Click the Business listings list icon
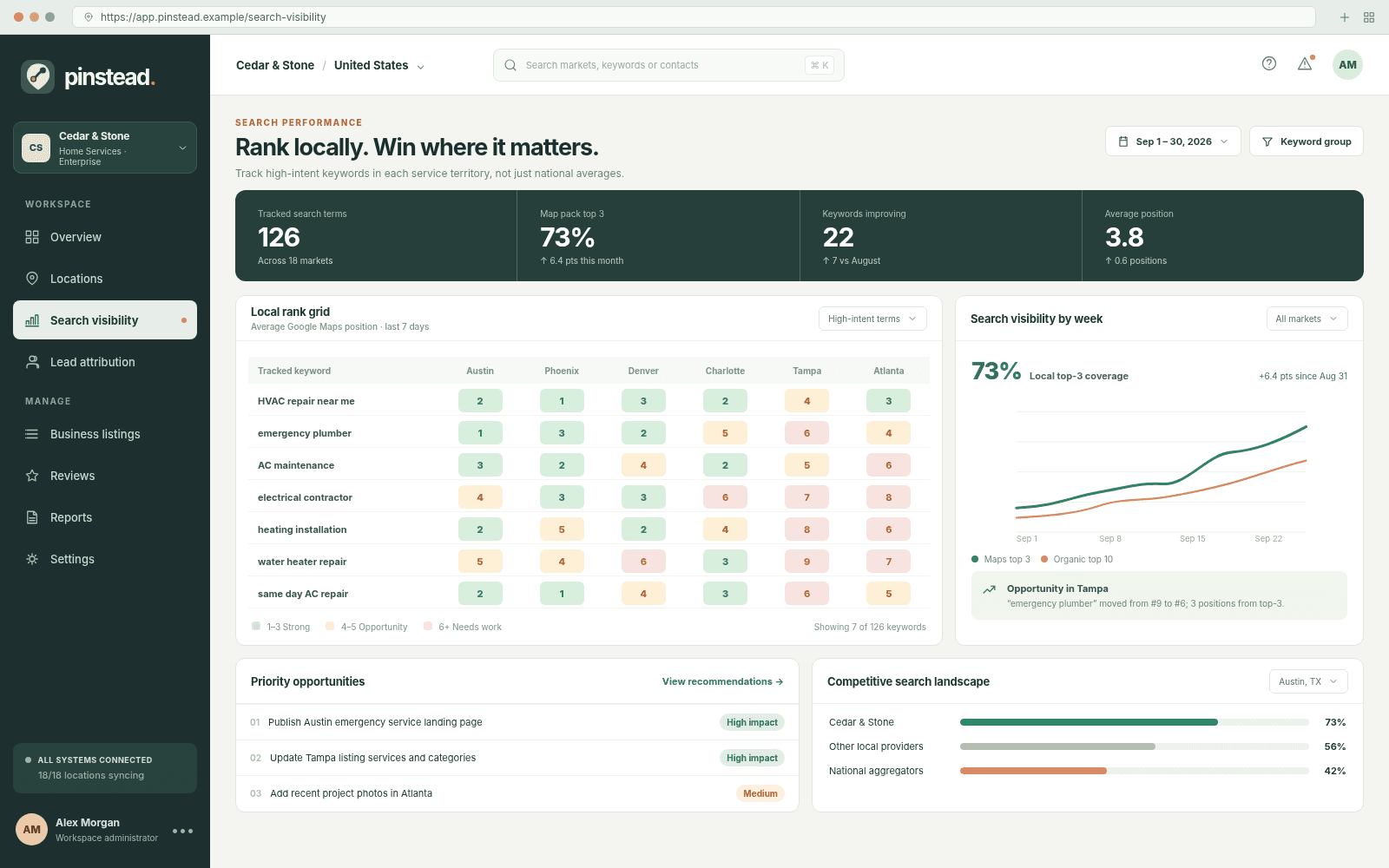The image size is (1389, 868). [x=32, y=434]
